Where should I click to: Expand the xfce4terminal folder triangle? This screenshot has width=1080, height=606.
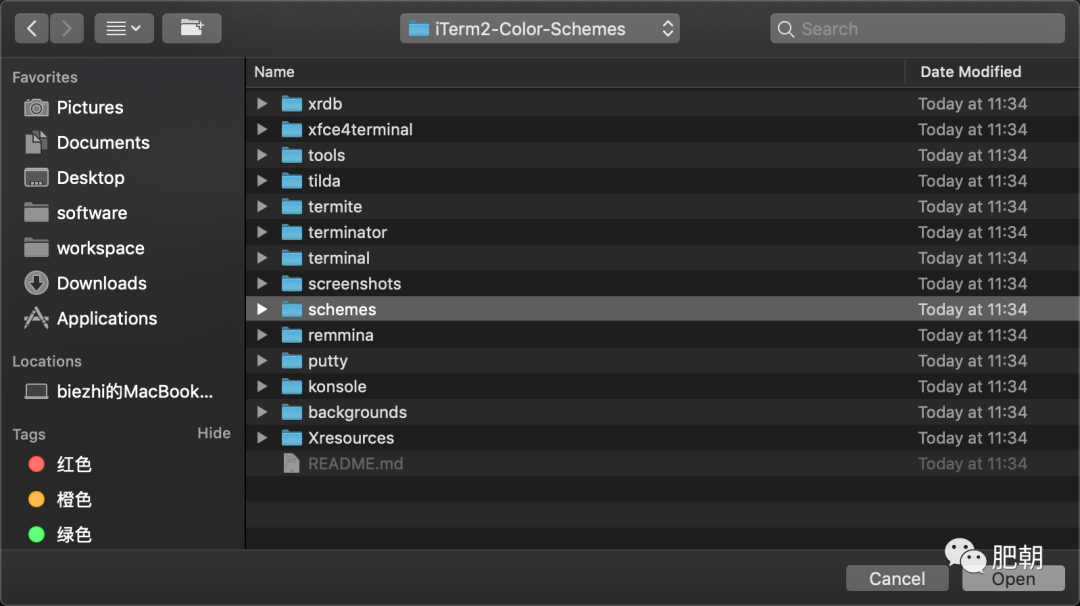tap(262, 129)
